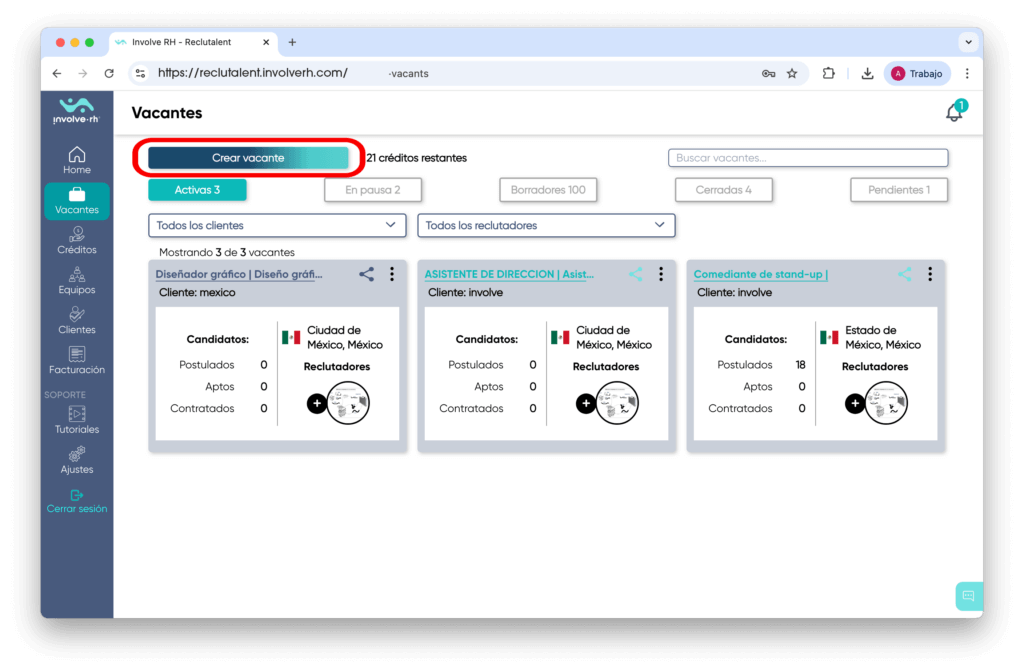Click the Buscar vacantes search field
The width and height of the screenshot is (1024, 672).
[807, 158]
